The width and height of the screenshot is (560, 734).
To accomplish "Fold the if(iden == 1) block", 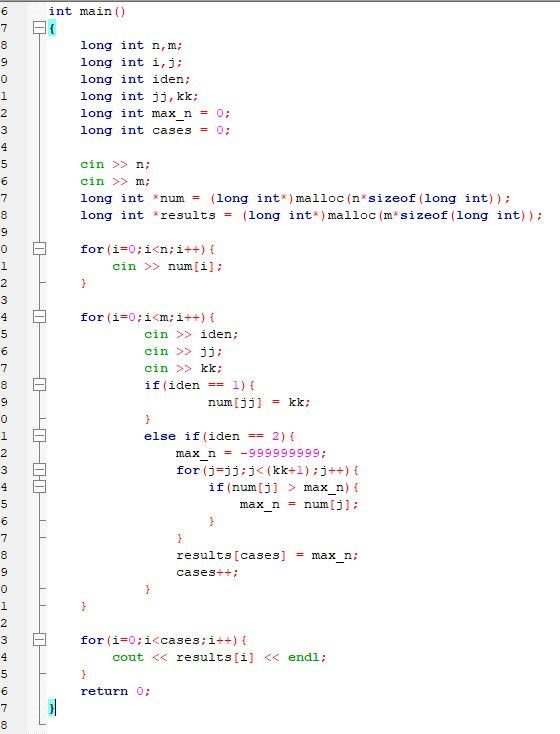I will [39, 385].
